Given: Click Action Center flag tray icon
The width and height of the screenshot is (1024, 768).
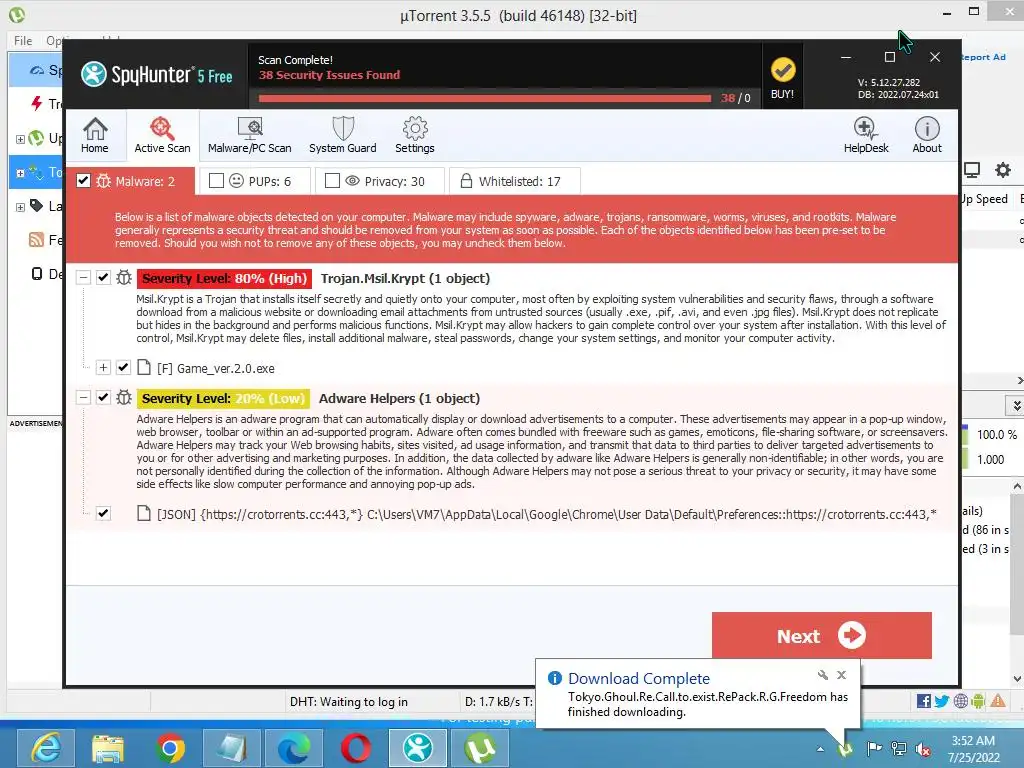Looking at the screenshot, I should 874,748.
